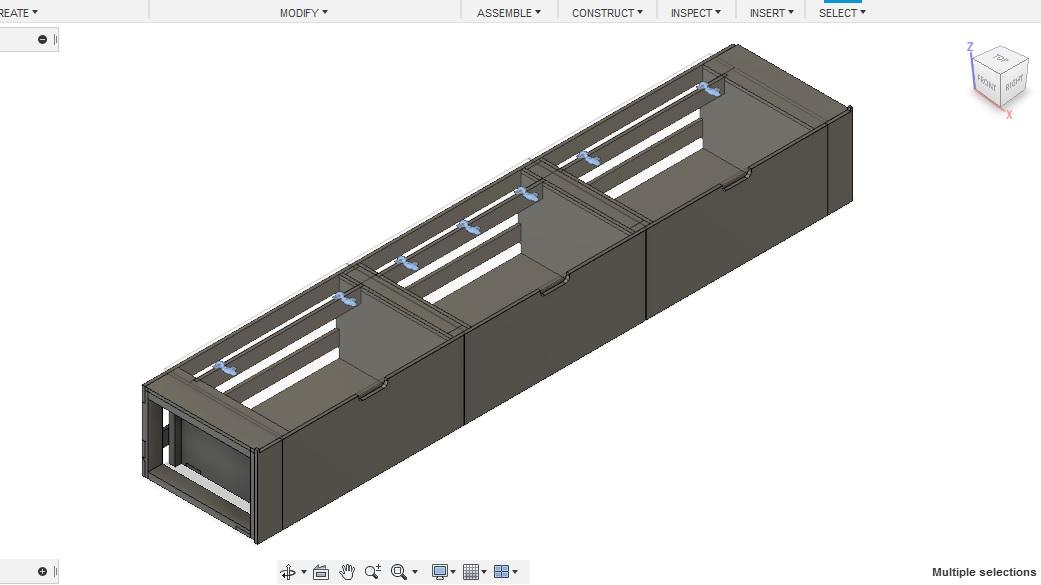This screenshot has width=1041, height=585.
Task: Click the Viewports layout icon
Action: (502, 572)
